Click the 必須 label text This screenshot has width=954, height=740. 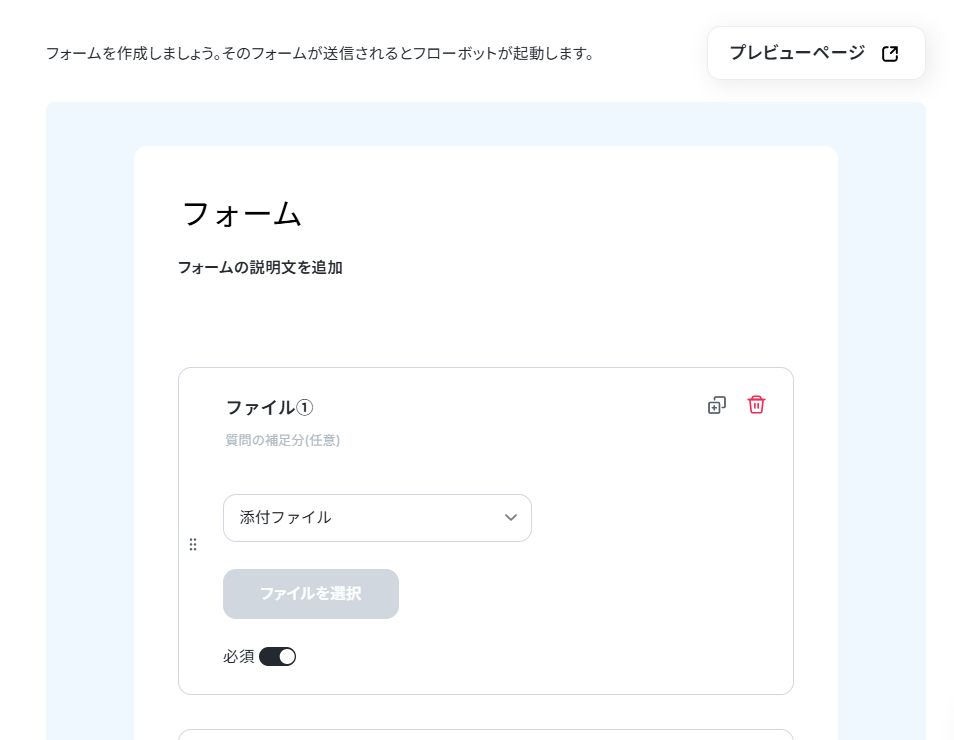click(238, 657)
